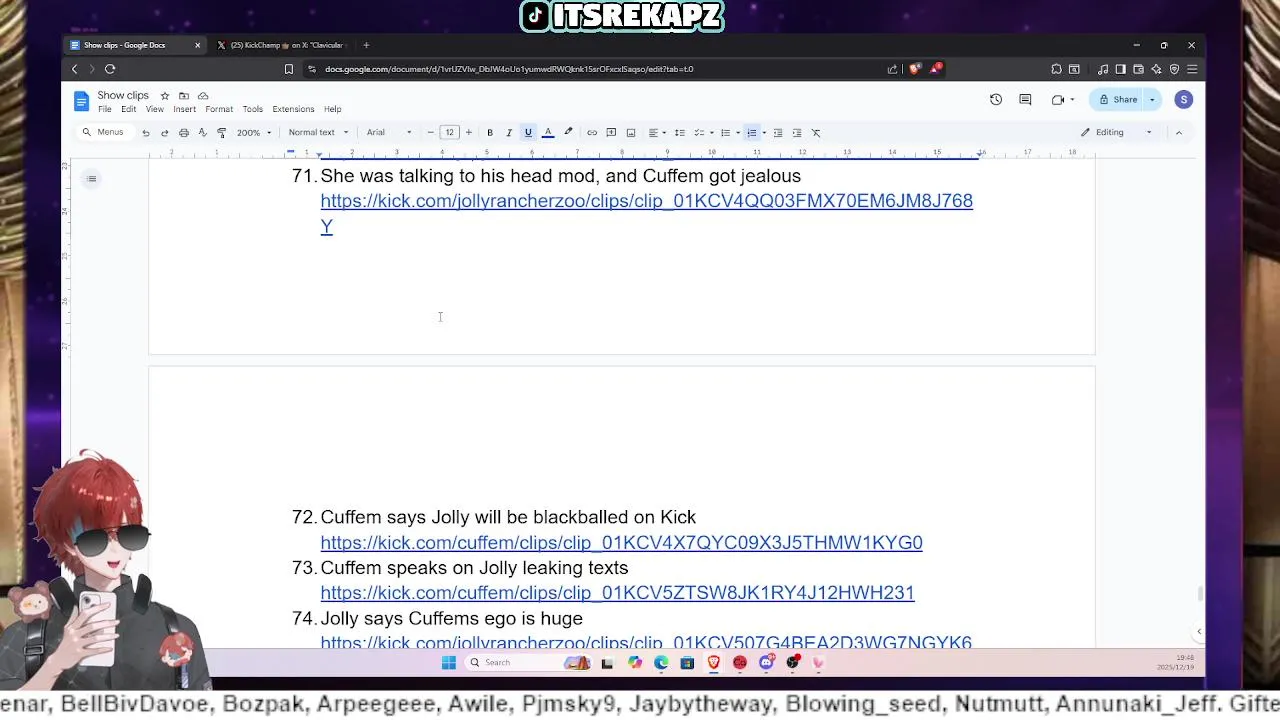Open Google Docs home icon
This screenshot has height=720, width=1280.
pyautogui.click(x=81, y=101)
